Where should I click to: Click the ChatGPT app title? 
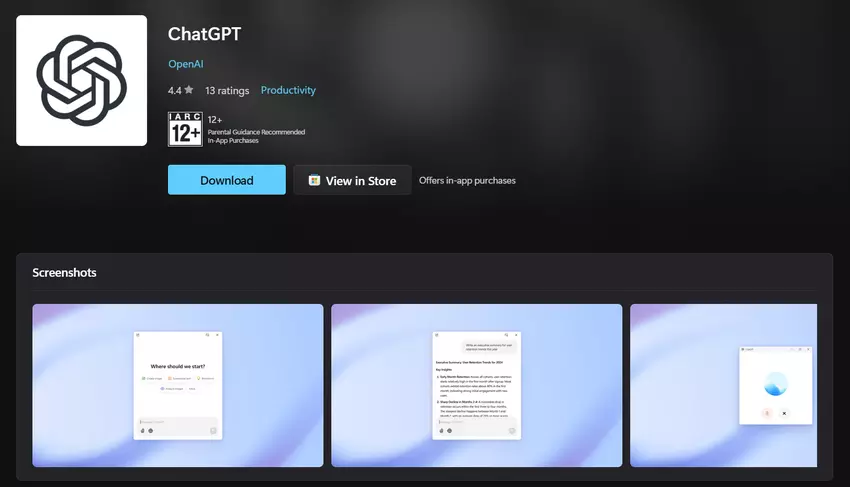tap(204, 34)
